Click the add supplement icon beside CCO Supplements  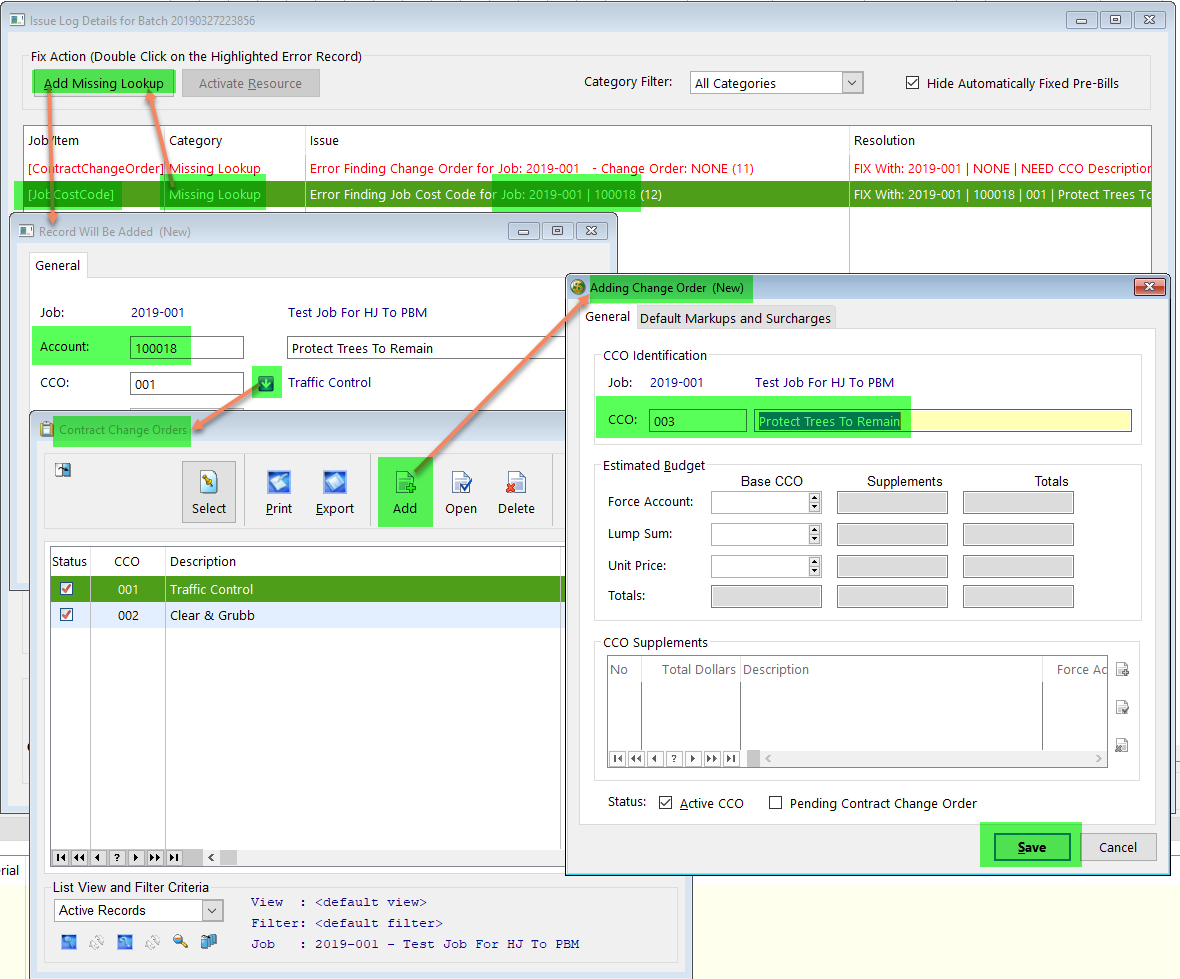tap(1122, 670)
